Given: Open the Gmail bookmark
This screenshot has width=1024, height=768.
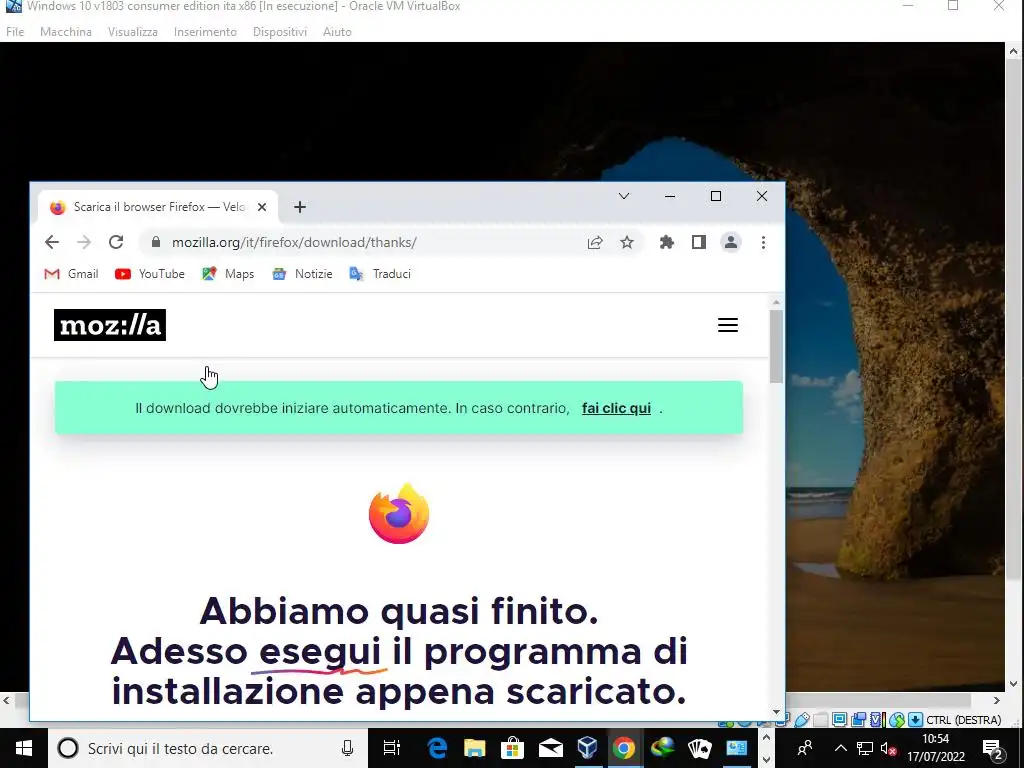Looking at the screenshot, I should (x=71, y=274).
